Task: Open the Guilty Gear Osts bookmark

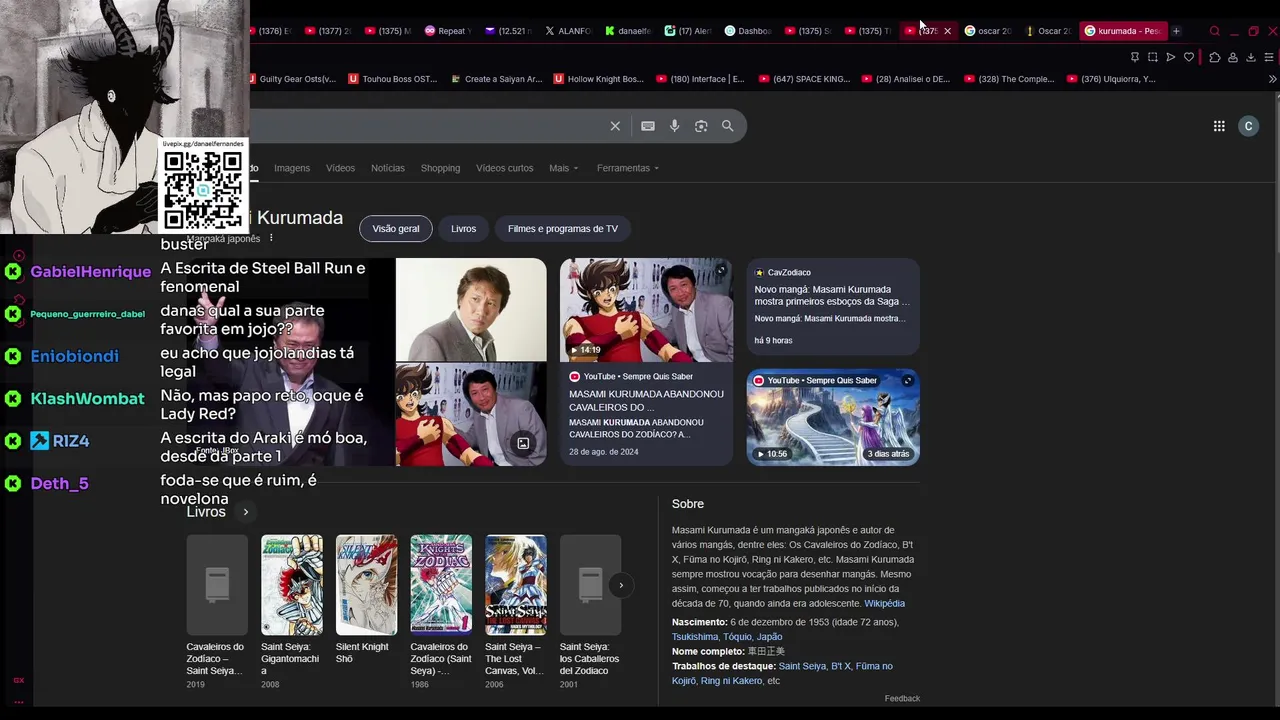Action: [x=291, y=79]
